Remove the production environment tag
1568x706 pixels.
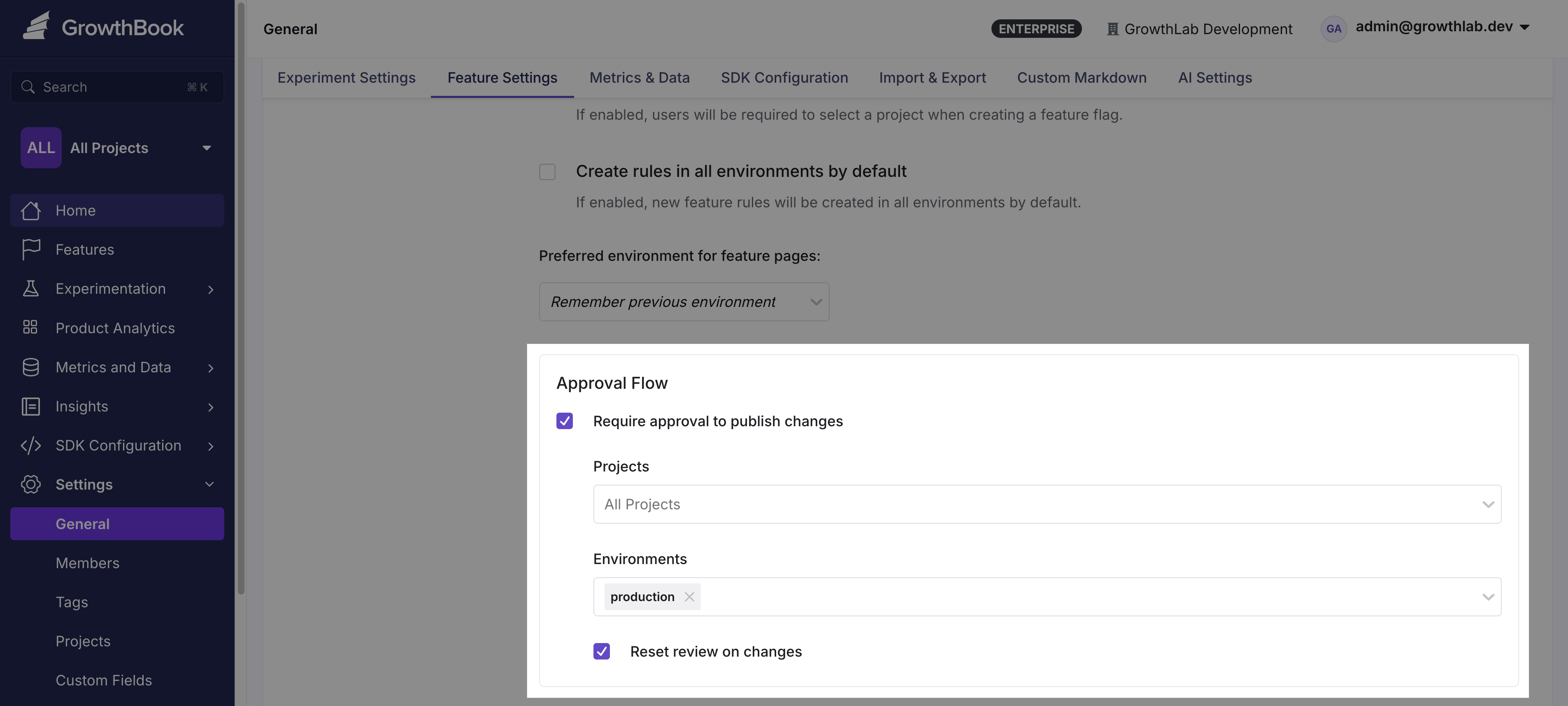point(690,597)
